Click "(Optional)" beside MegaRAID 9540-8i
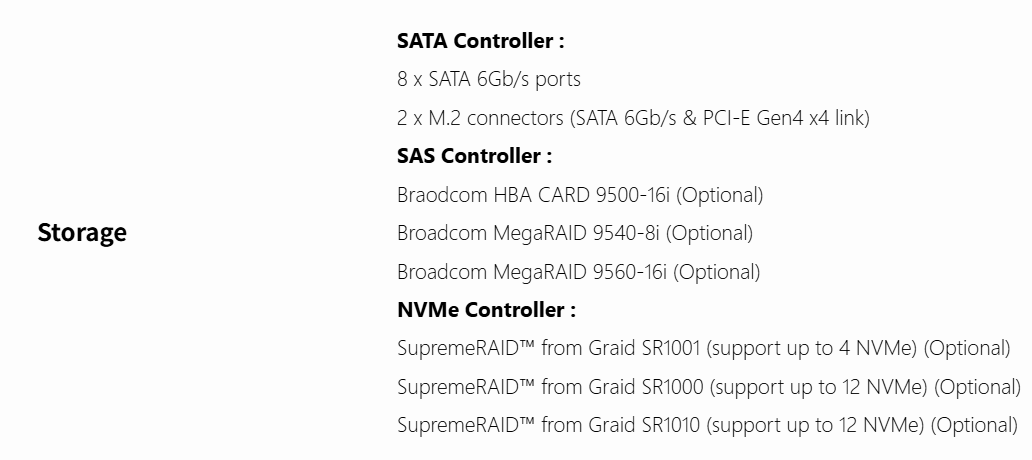This screenshot has height=460, width=1032. [x=709, y=233]
